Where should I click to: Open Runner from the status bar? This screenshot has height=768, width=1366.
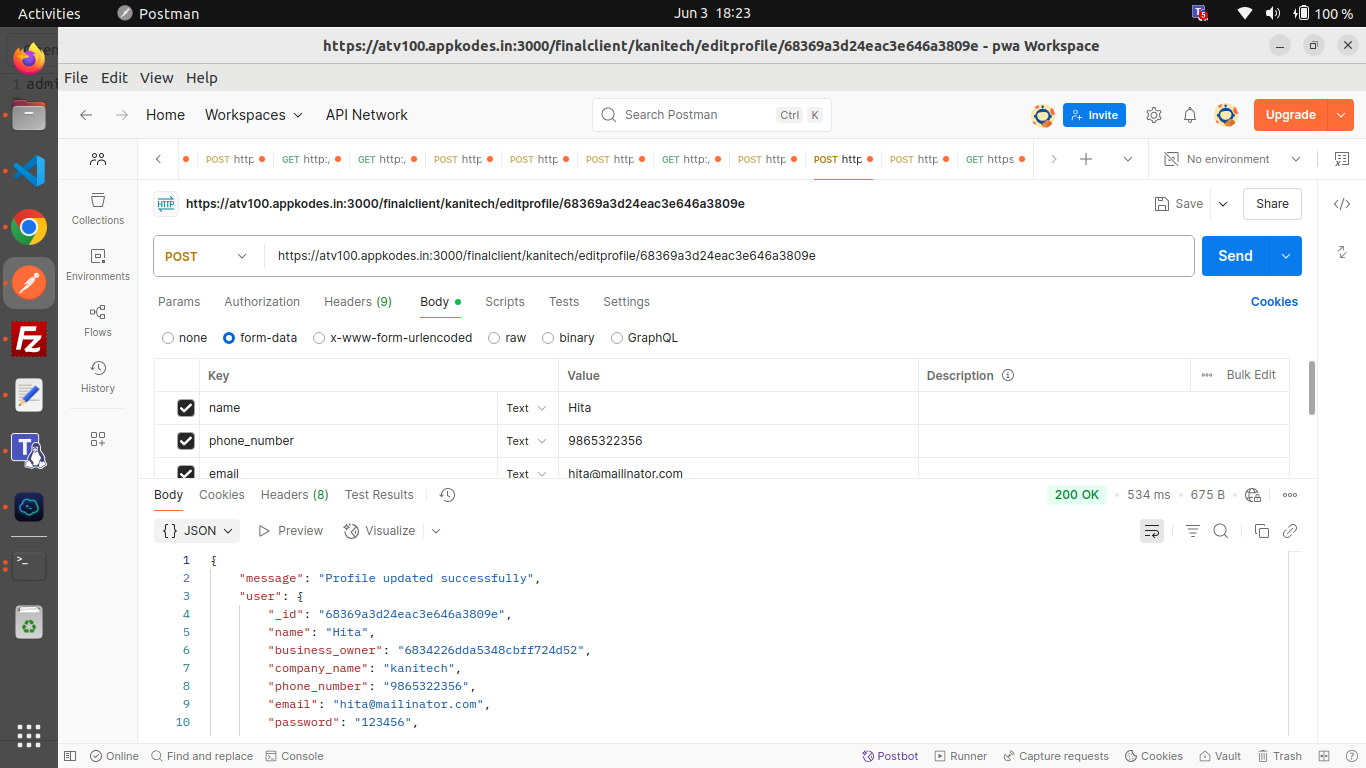tap(960, 756)
